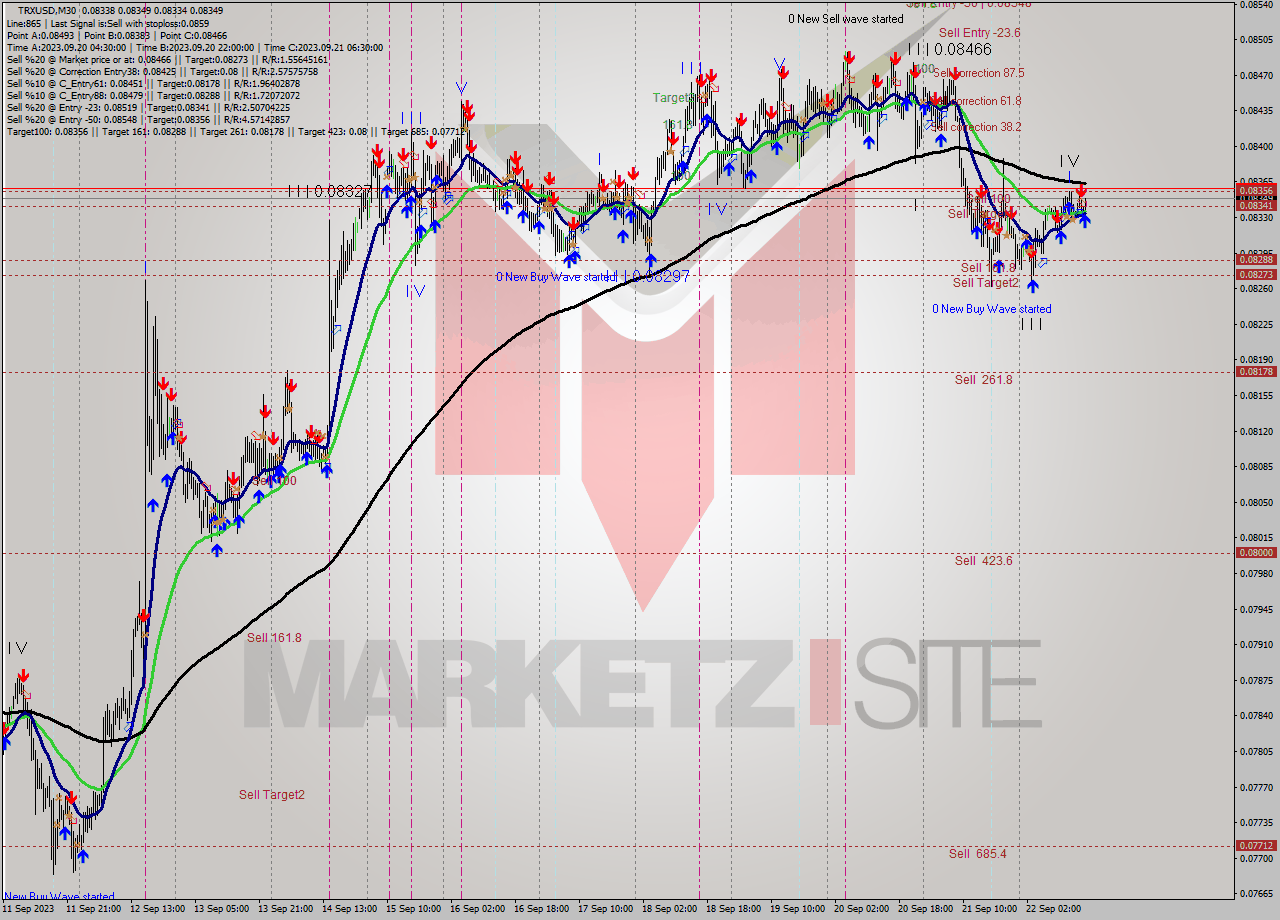The width and height of the screenshot is (1280, 920).
Task: Click the '11 Sep 21:00' time axis label
Action: (94, 910)
